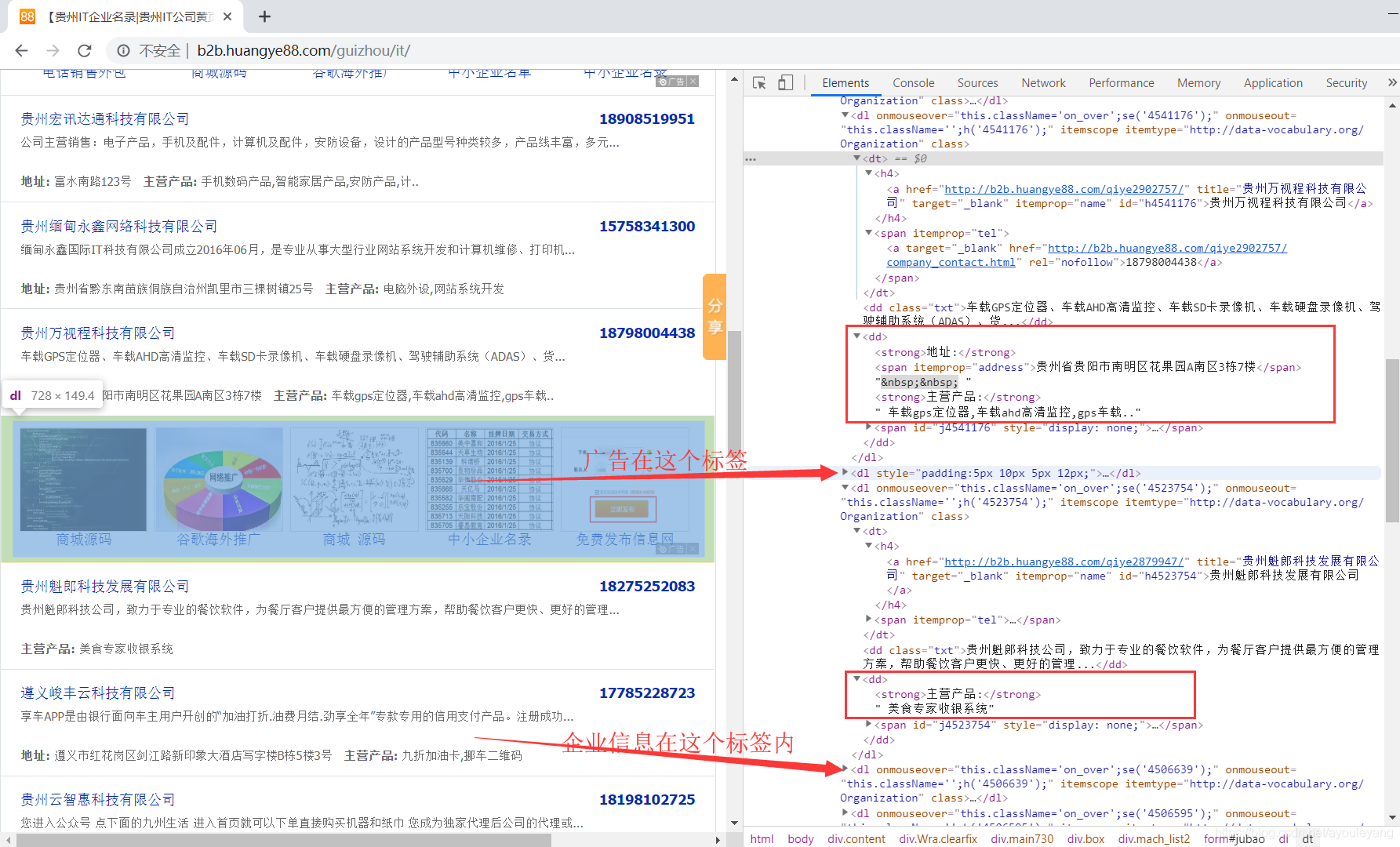Select html in DevTools breadcrumb
The width and height of the screenshot is (1400, 847).
coord(762,838)
